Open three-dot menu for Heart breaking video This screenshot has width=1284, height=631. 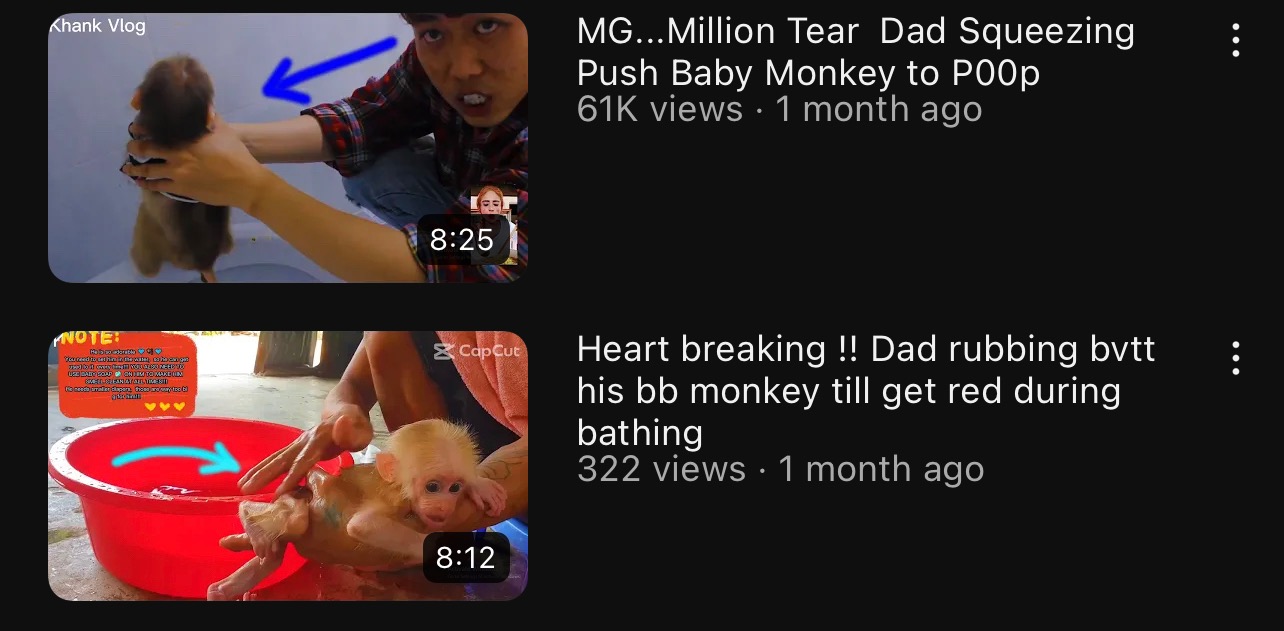click(x=1236, y=357)
